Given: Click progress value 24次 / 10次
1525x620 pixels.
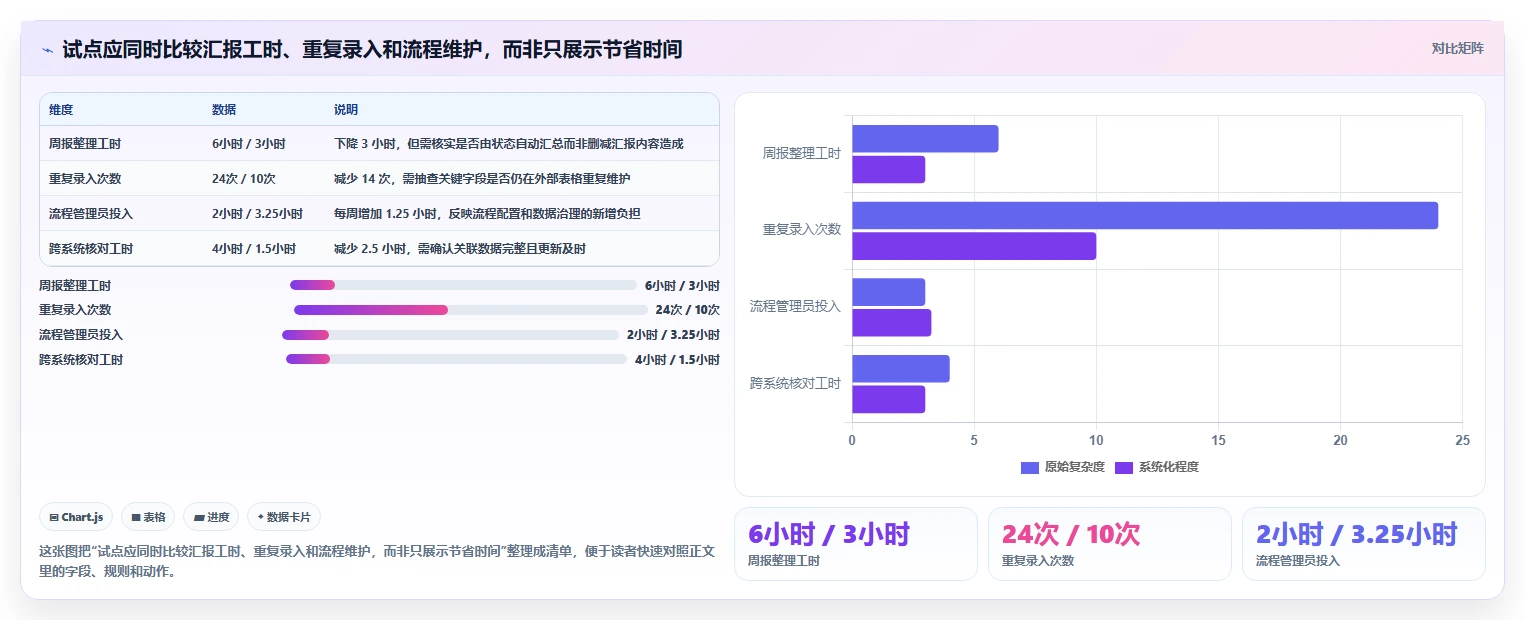Looking at the screenshot, I should 688,310.
